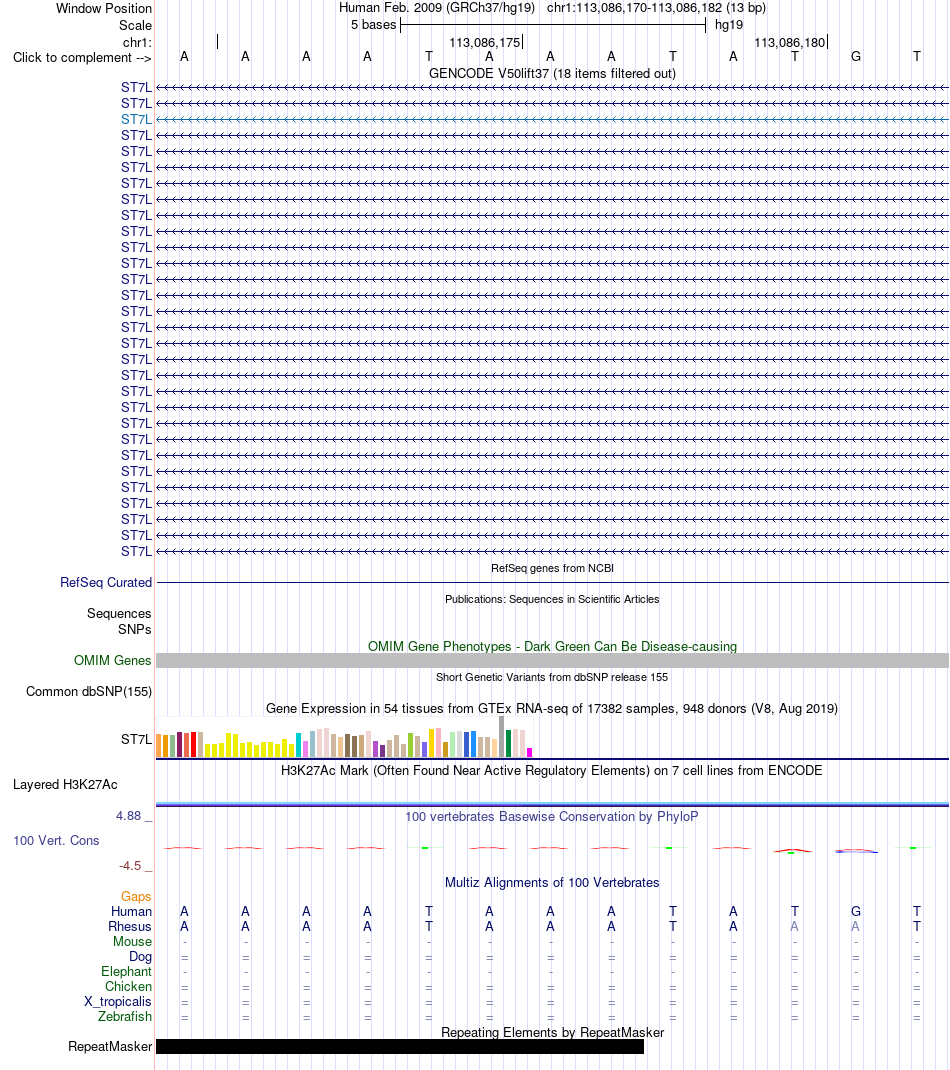Click the "RepeatMasker" track label
Viewport: 950px width, 1070px height.
[110, 1047]
